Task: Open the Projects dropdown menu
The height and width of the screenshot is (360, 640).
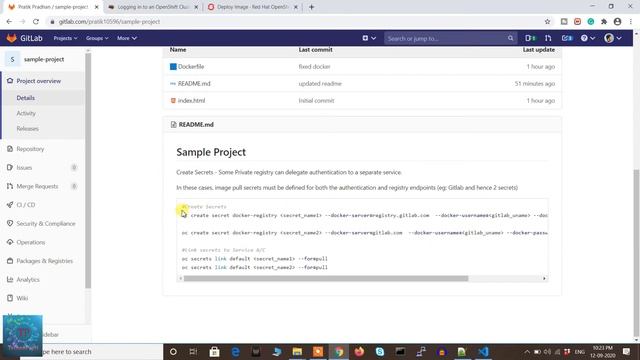Action: (x=65, y=38)
